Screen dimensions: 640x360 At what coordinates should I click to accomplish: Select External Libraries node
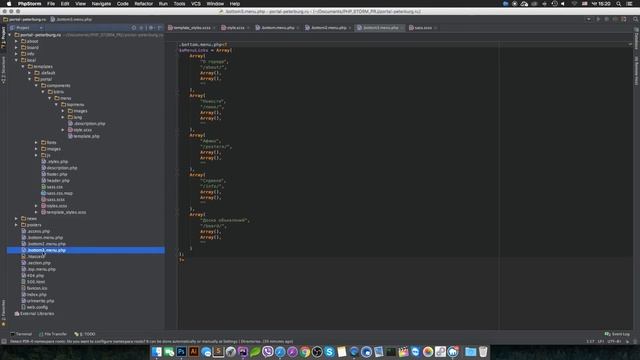coord(37,314)
